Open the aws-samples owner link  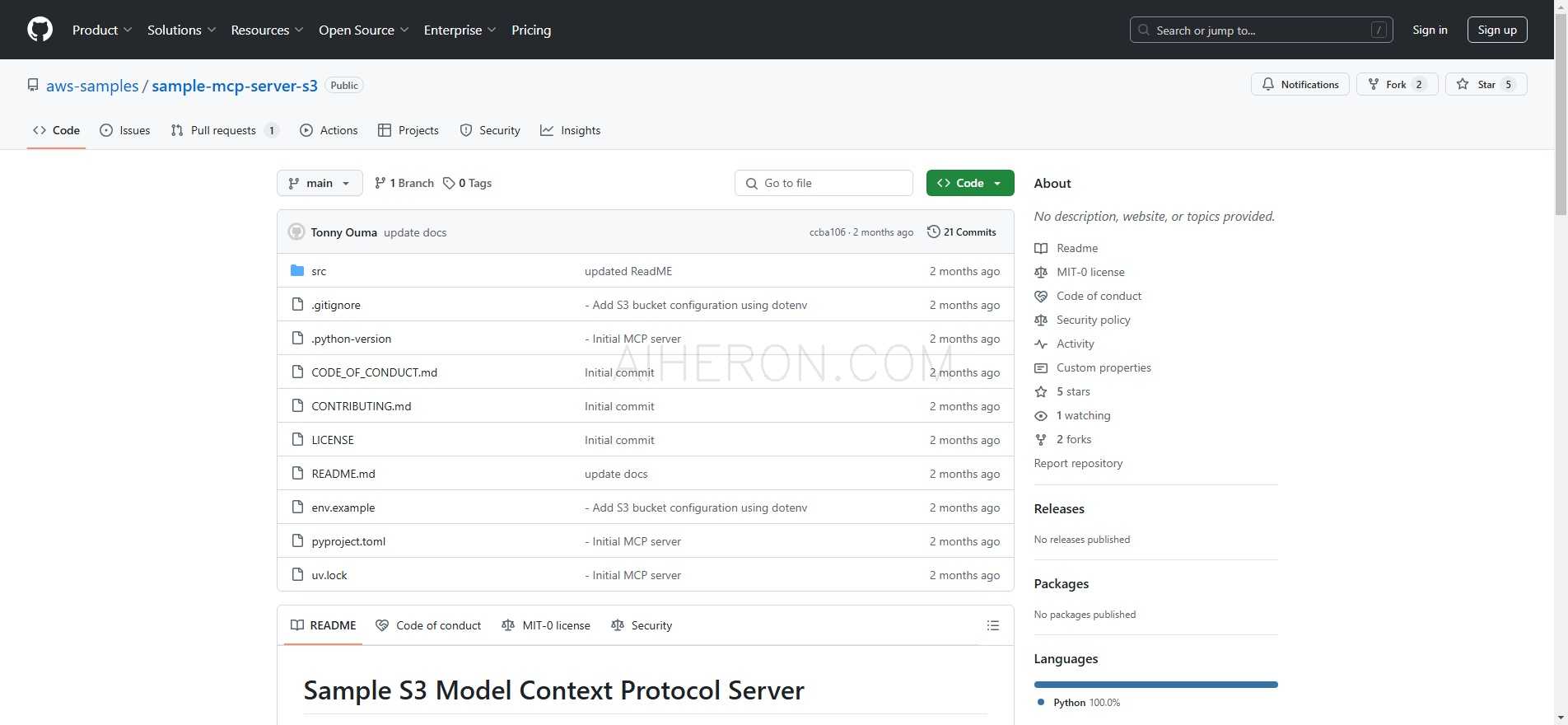tap(92, 86)
